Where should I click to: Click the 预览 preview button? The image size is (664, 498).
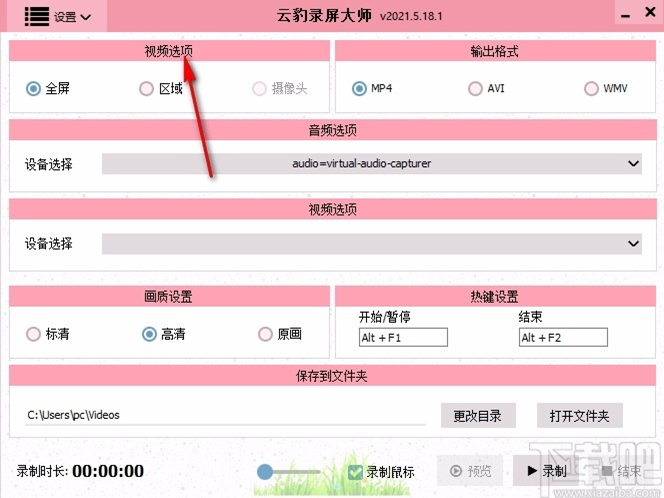(x=470, y=471)
